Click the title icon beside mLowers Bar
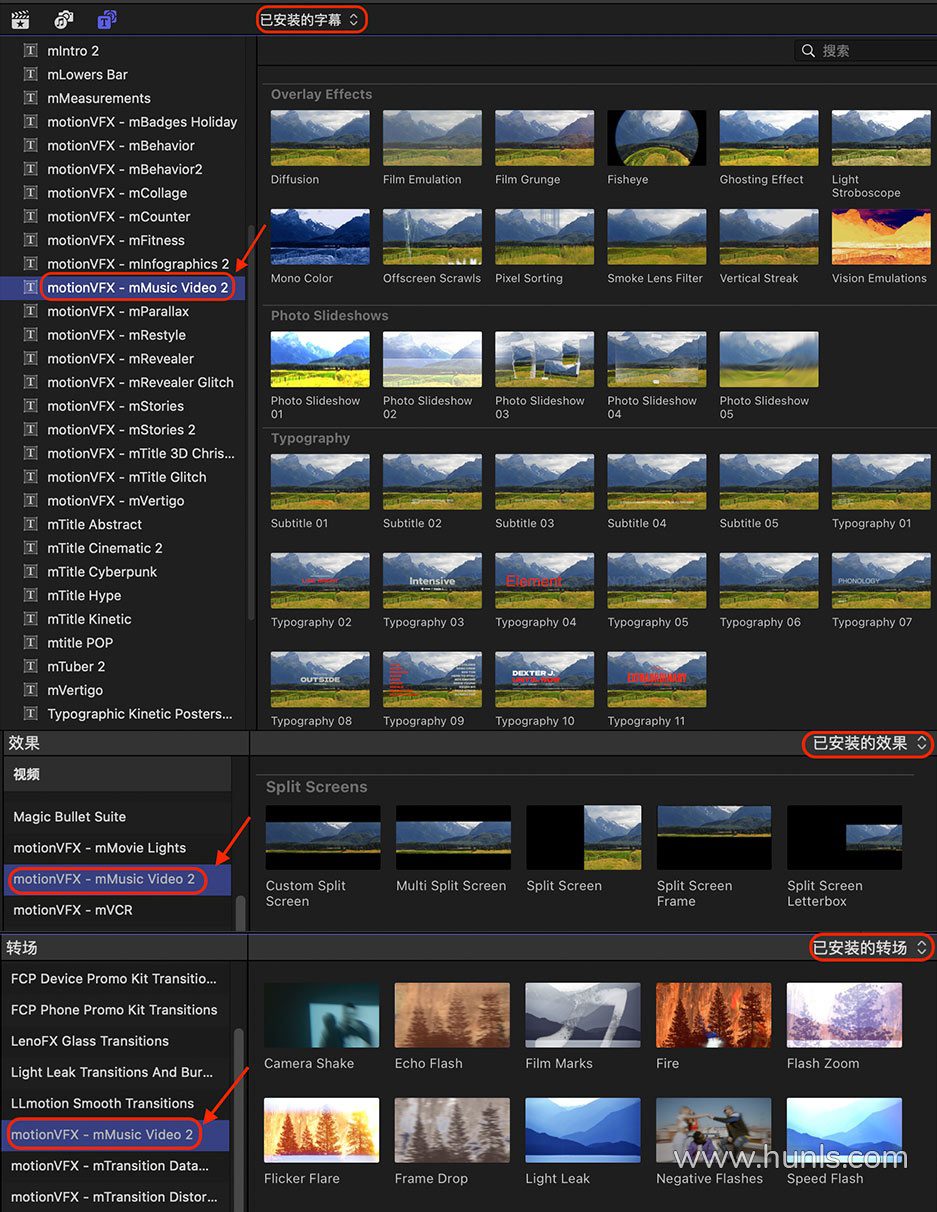This screenshot has height=1212, width=937. pos(30,75)
